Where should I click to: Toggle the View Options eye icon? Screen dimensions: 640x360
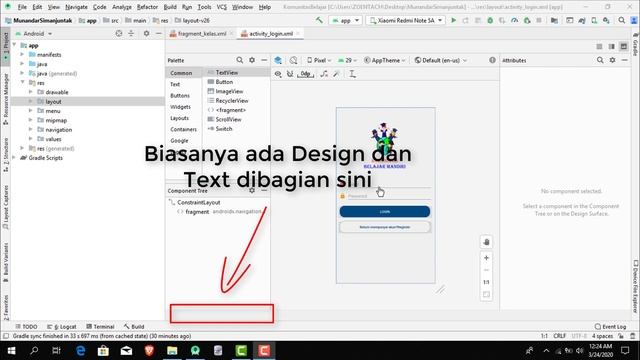(278, 74)
